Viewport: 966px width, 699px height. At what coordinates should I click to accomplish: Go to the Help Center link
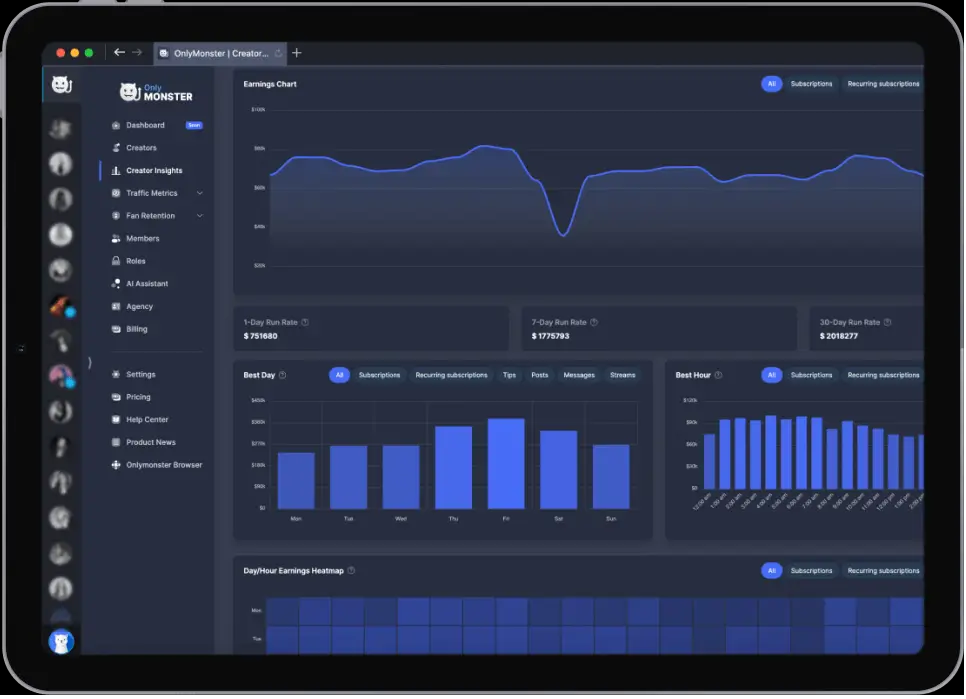pyautogui.click(x=147, y=420)
